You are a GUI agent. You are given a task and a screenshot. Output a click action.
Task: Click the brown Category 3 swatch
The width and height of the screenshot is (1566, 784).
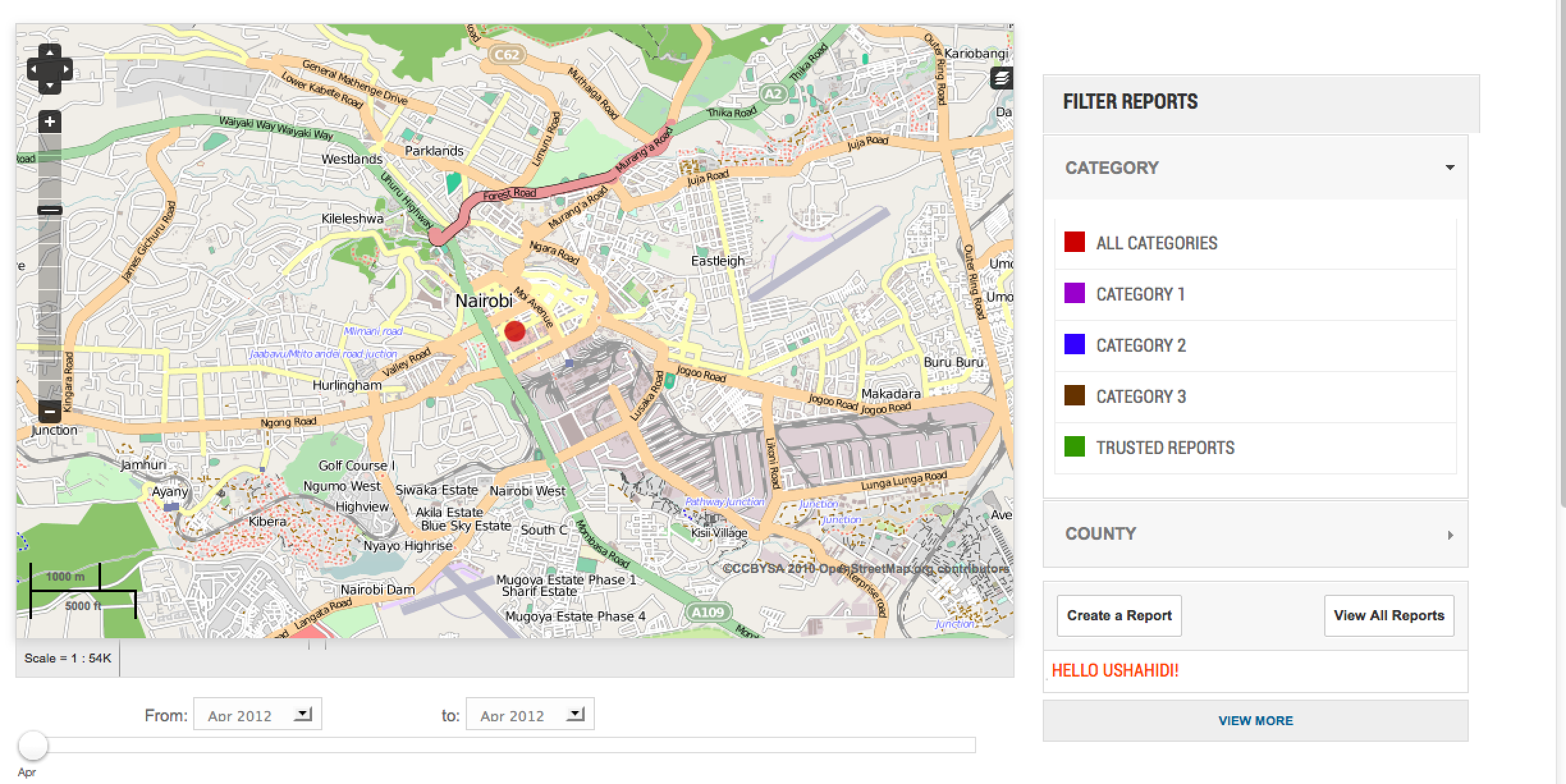pyautogui.click(x=1075, y=395)
